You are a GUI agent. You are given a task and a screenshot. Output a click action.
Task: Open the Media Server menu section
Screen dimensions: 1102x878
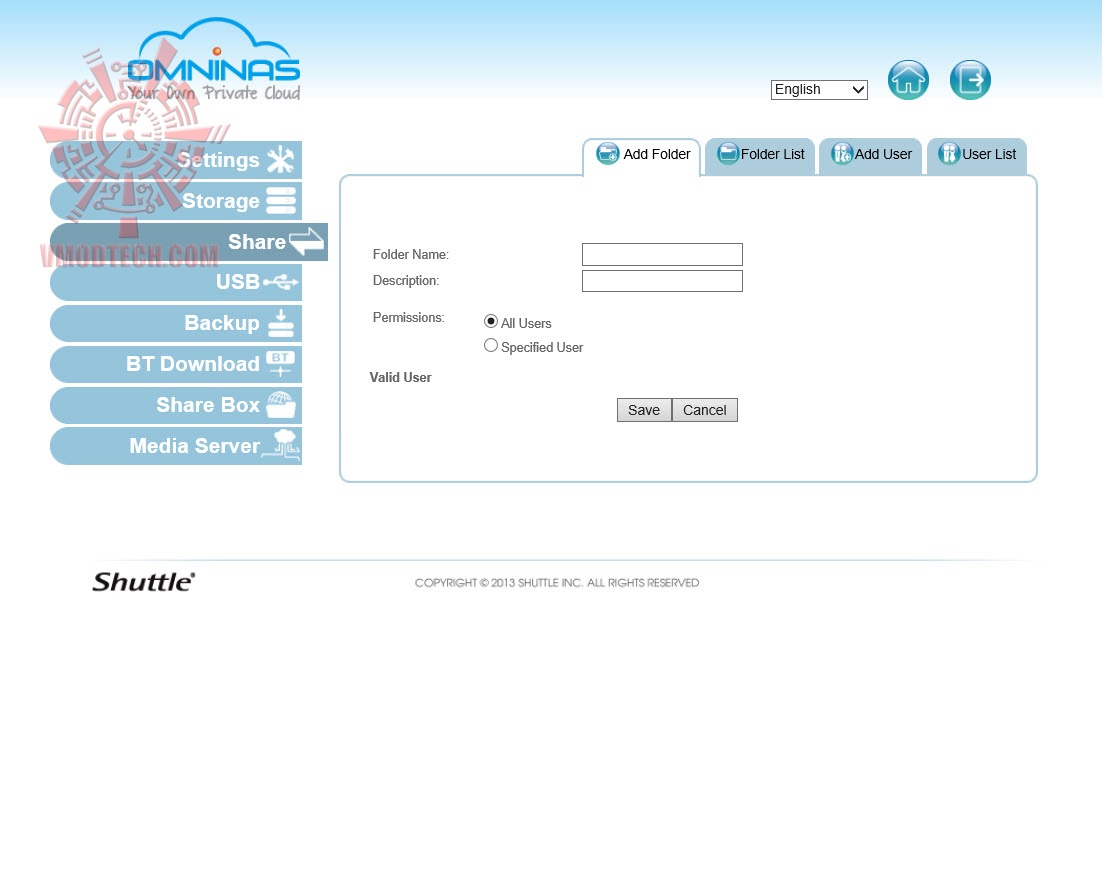click(x=176, y=446)
